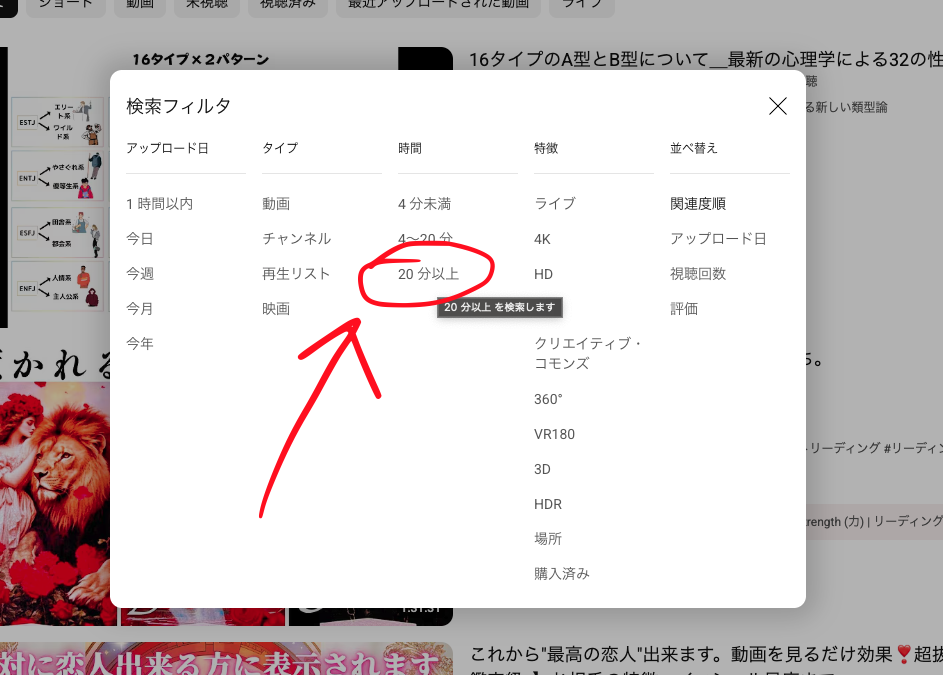This screenshot has height=675, width=943.
Task: Sort results by アップロード日
Action: pos(718,239)
